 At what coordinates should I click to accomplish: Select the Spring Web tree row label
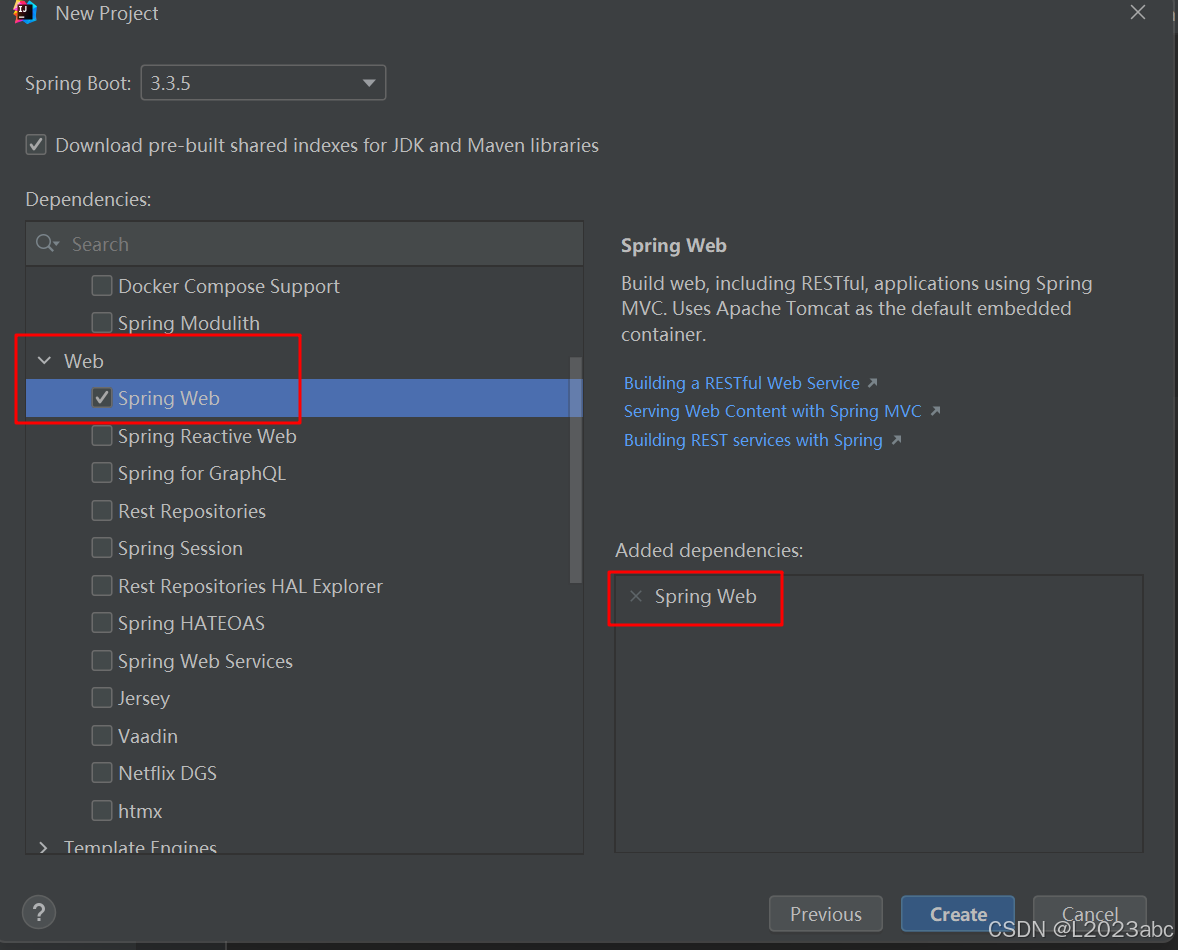[168, 398]
